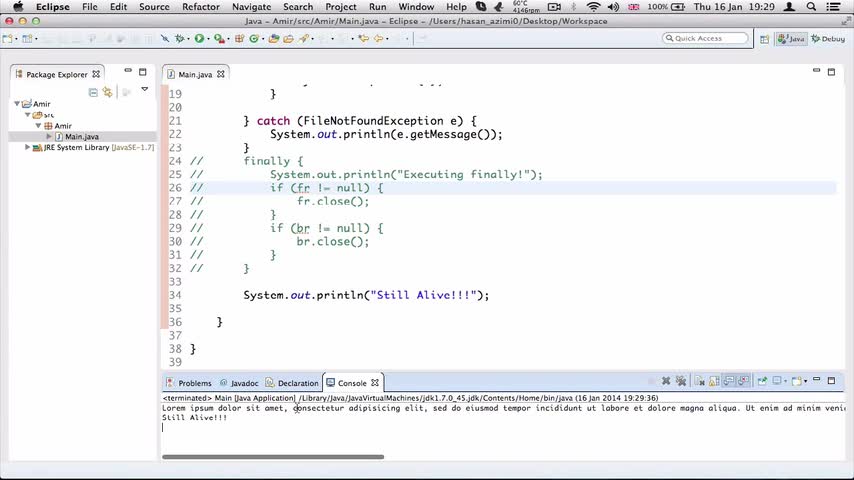The image size is (854, 480).
Task: Click the Run Last Tool external tools icon
Action: point(219,39)
